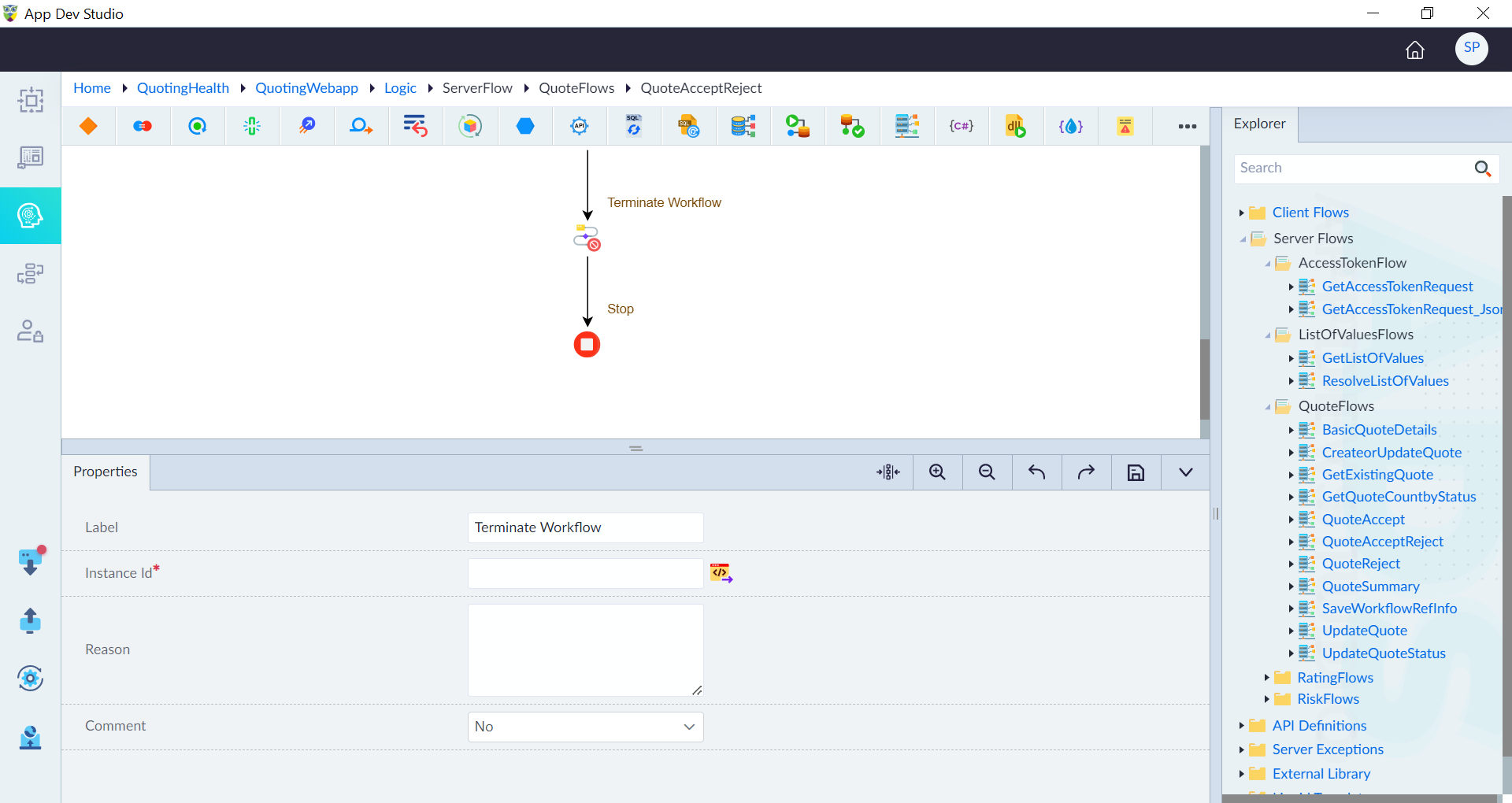Expand the API Definitions folder
The width and height of the screenshot is (1512, 803).
click(1241, 726)
